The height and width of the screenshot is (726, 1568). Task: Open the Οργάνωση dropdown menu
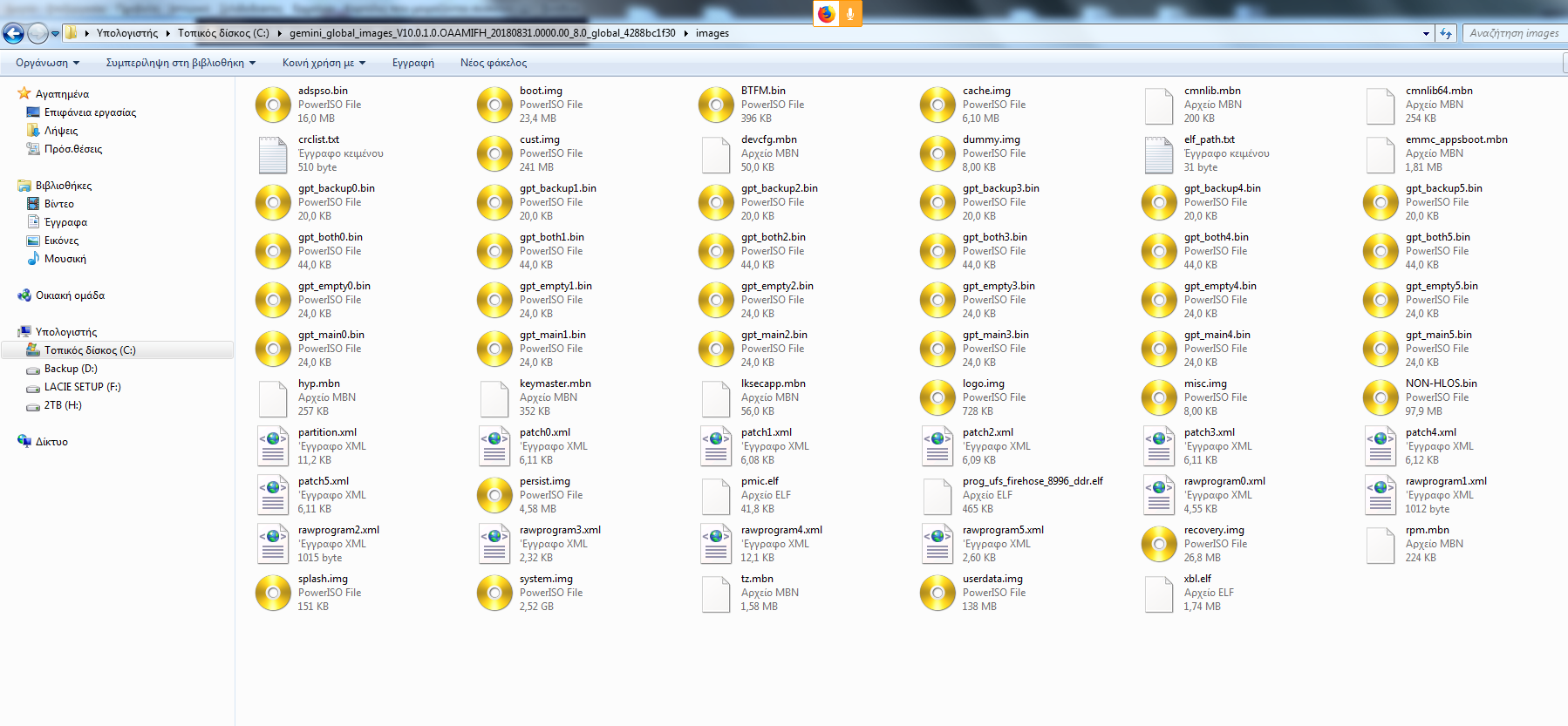pos(47,63)
